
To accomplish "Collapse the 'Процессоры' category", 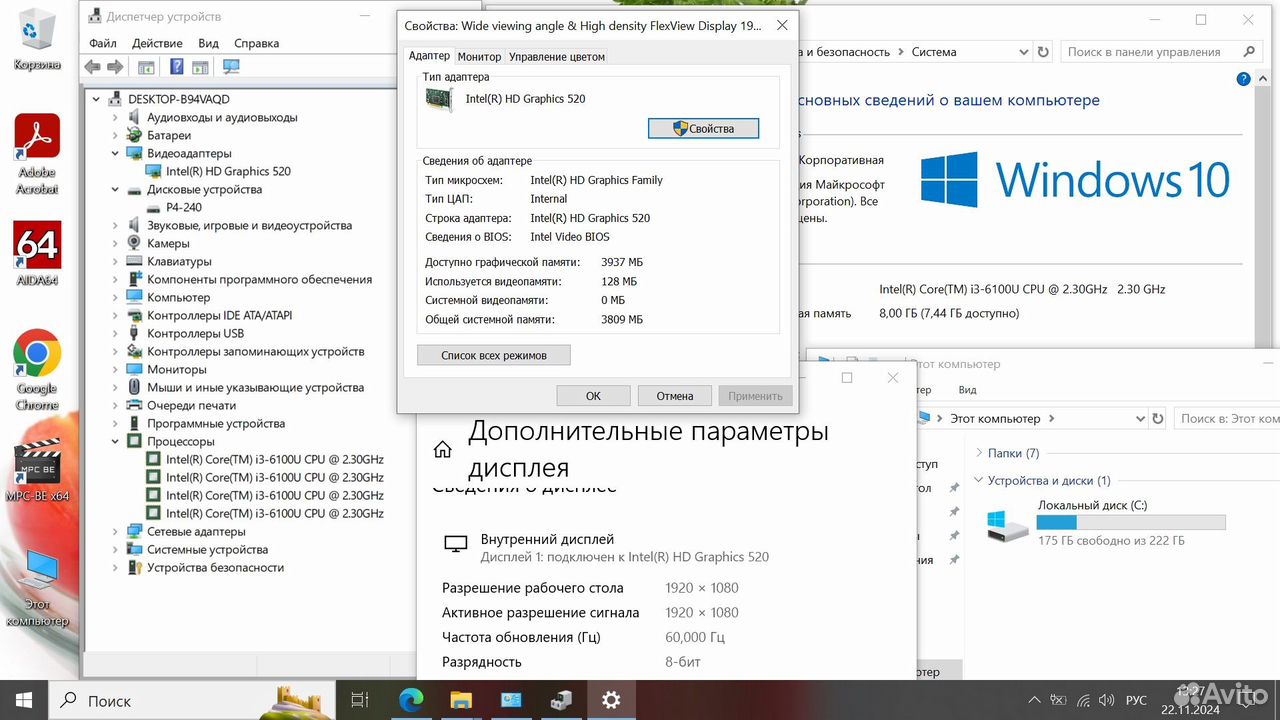I will [x=116, y=441].
